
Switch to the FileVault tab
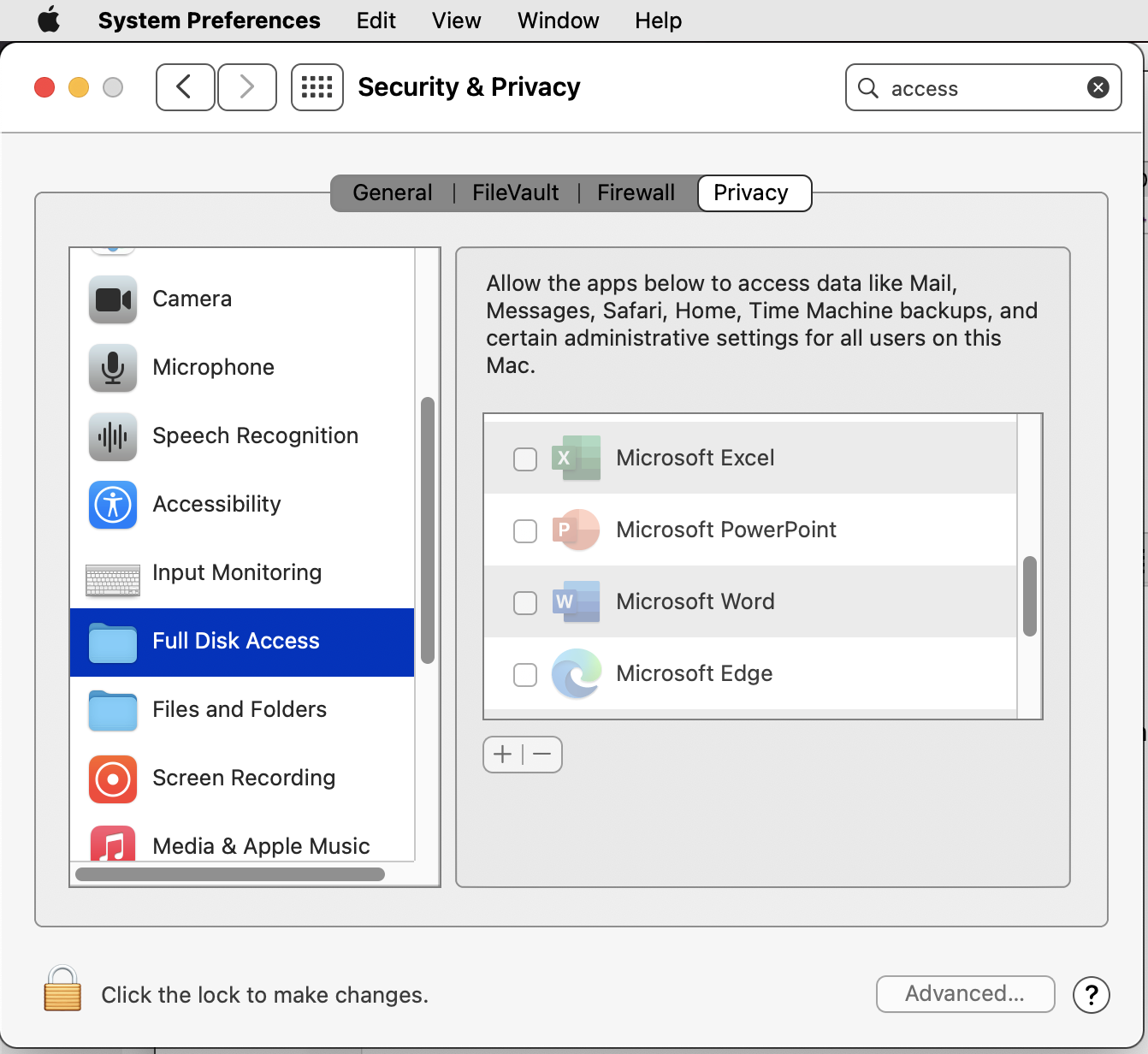click(516, 193)
